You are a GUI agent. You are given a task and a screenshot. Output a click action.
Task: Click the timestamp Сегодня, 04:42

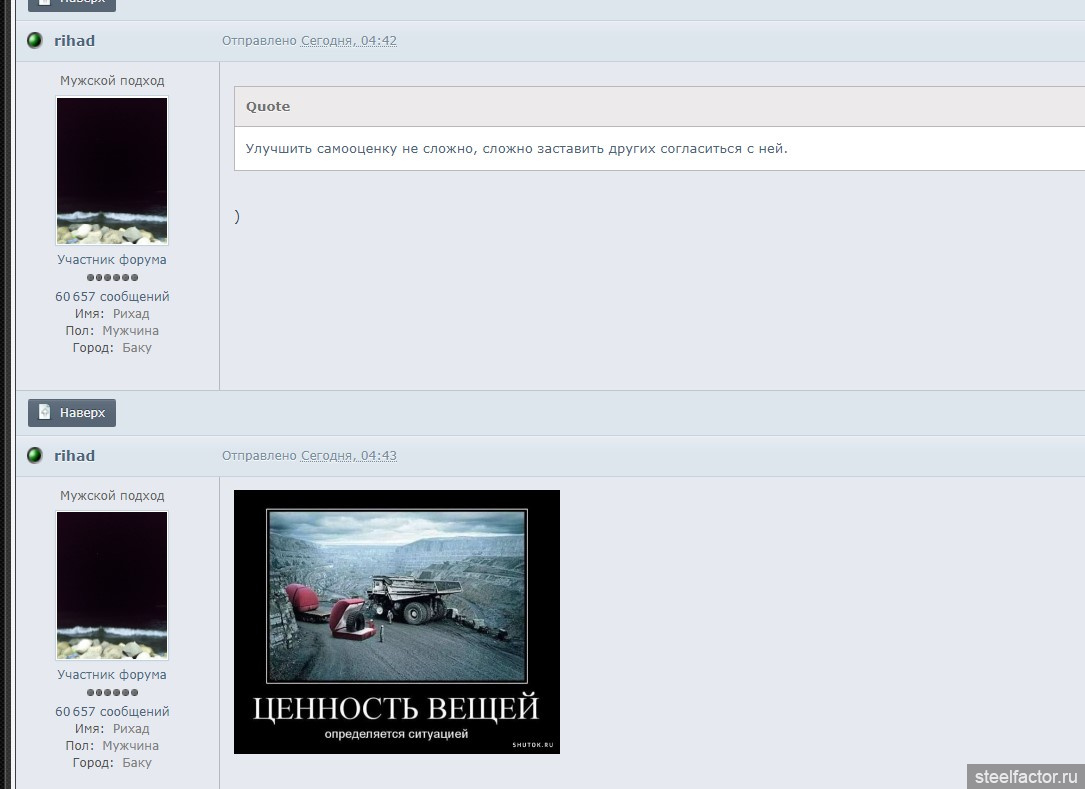pyautogui.click(x=349, y=41)
